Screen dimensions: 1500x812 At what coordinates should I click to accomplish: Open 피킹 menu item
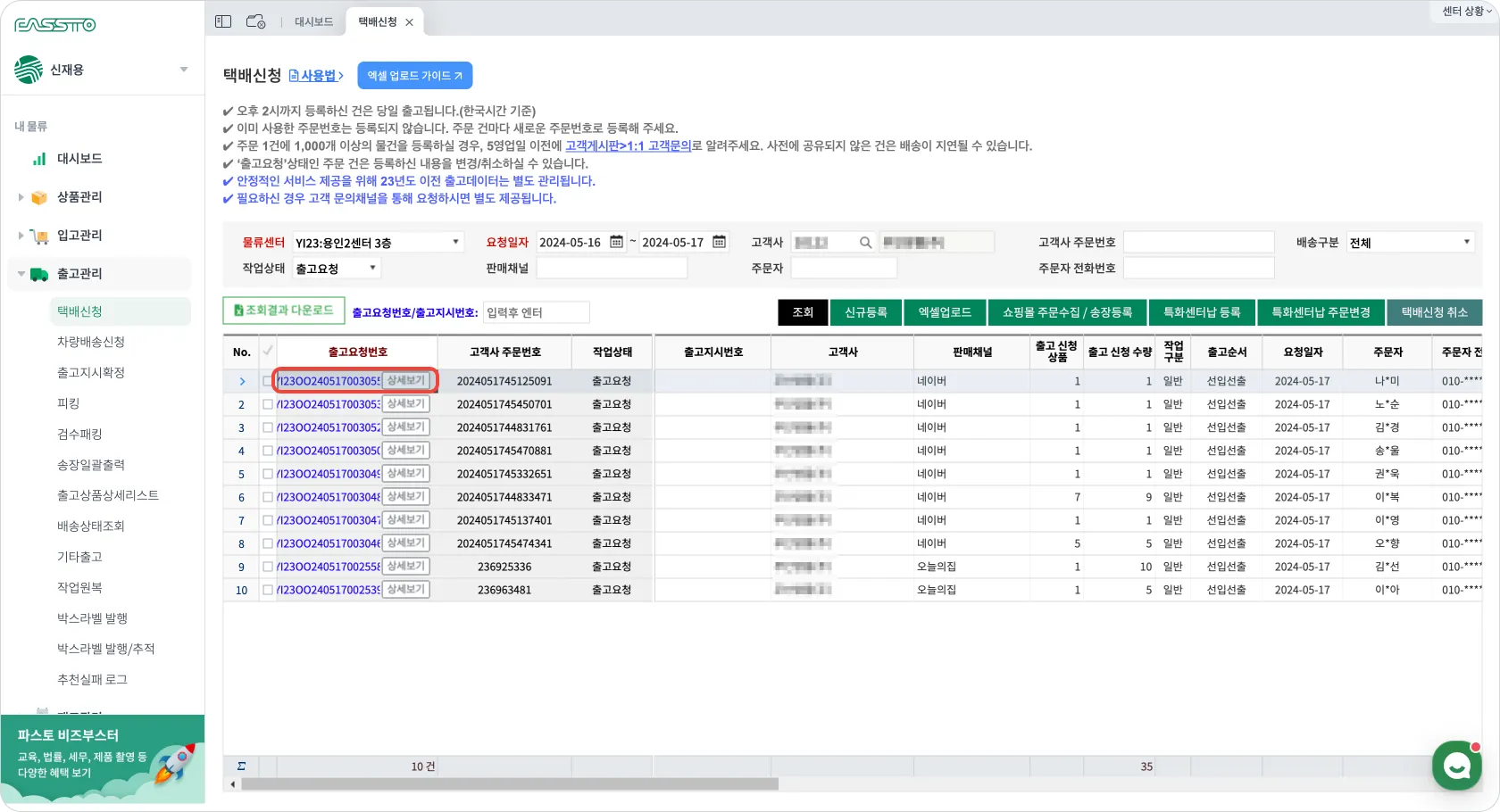pos(69,403)
